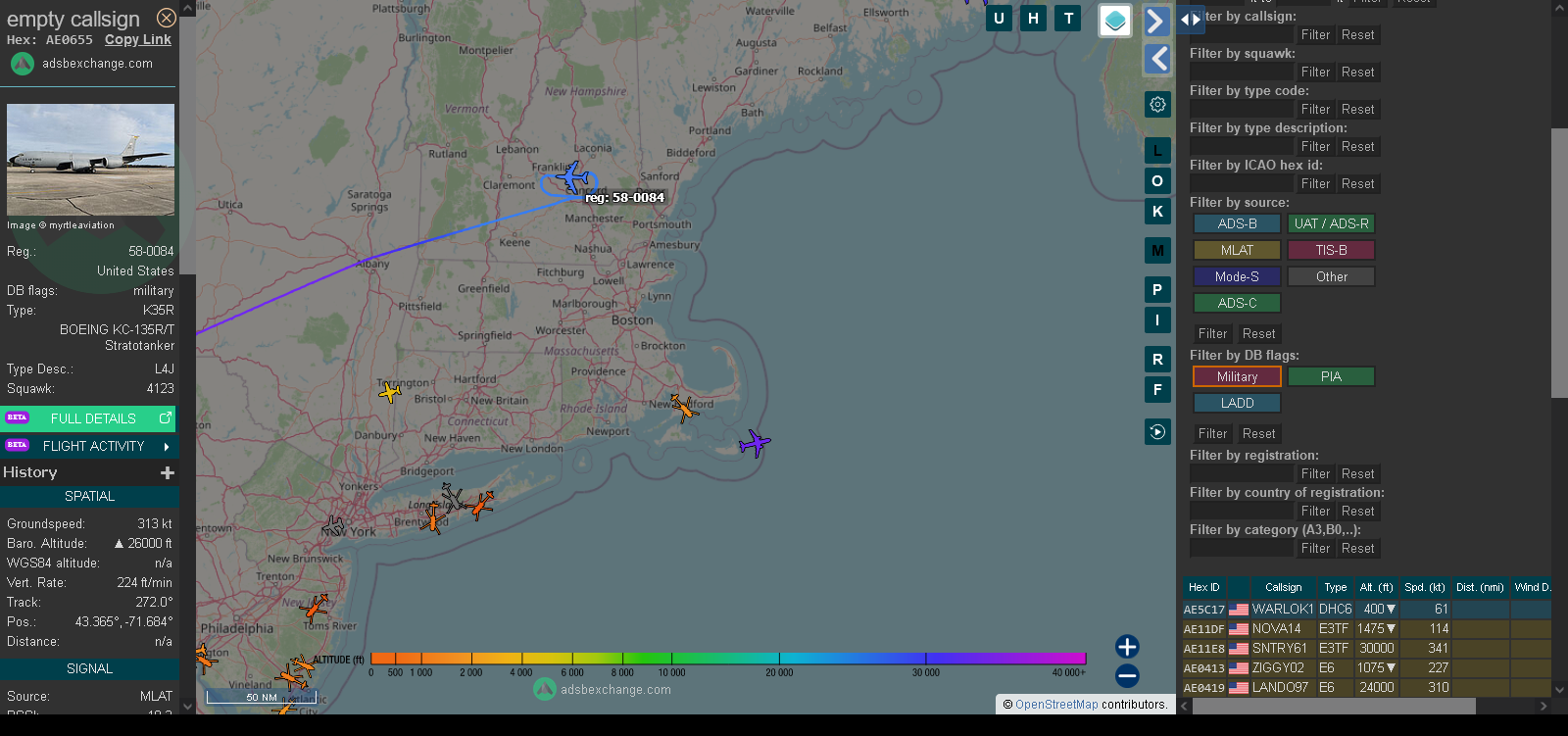Toggle the O map option button
Screen dimensions: 1568x736
(x=1157, y=181)
